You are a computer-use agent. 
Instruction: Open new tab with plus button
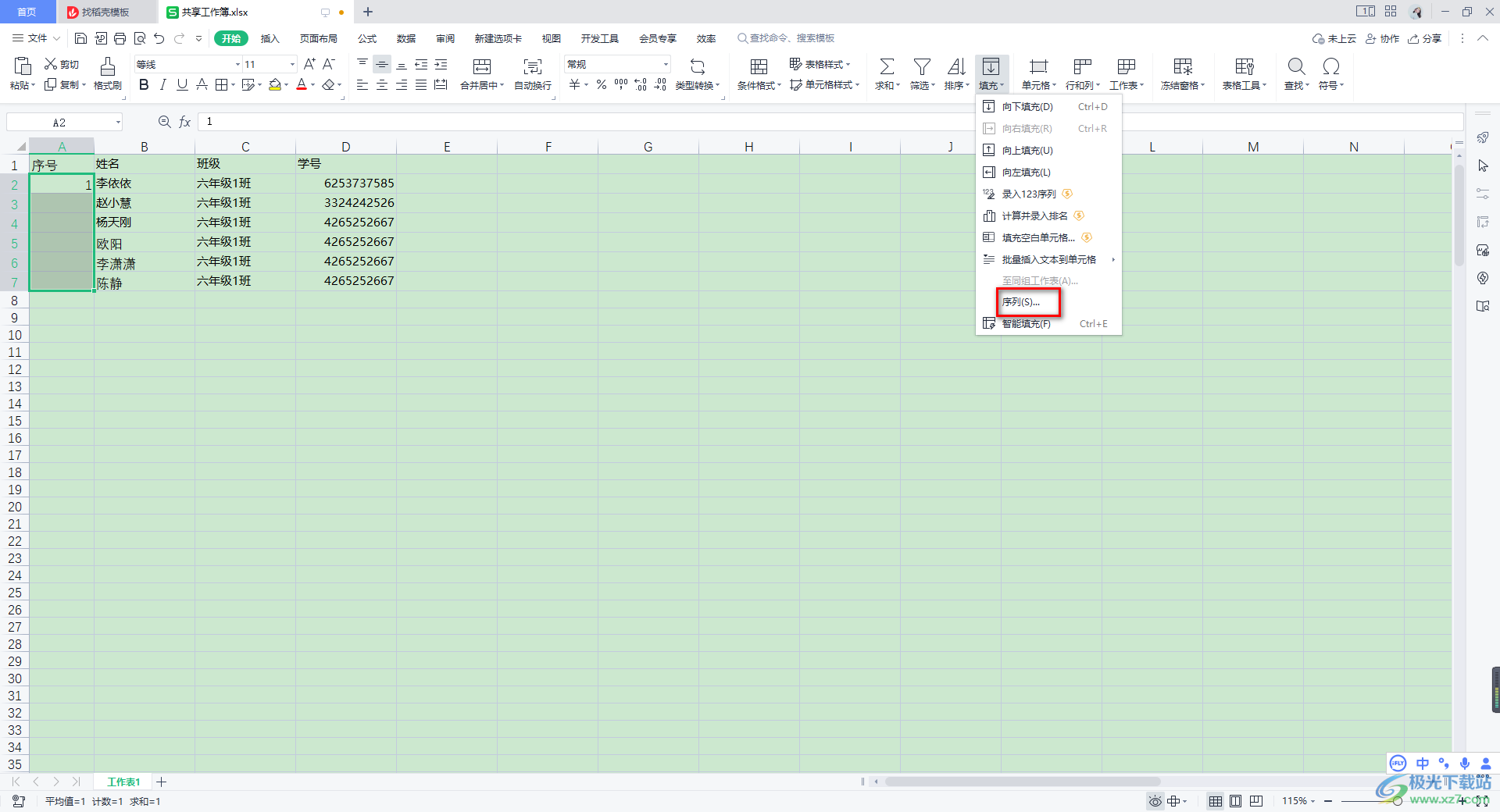[368, 12]
